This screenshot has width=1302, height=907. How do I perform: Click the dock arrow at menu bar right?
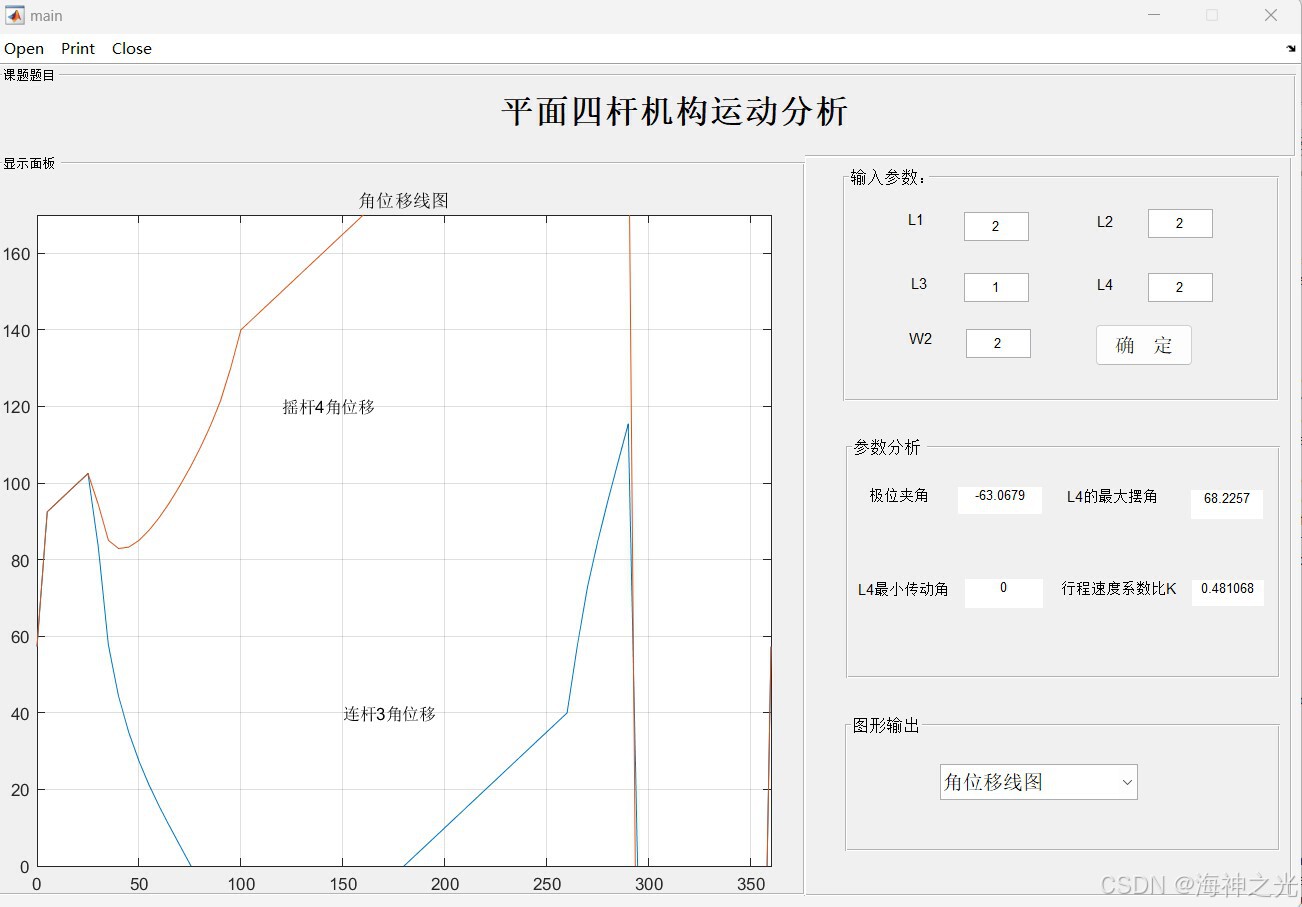(1290, 48)
